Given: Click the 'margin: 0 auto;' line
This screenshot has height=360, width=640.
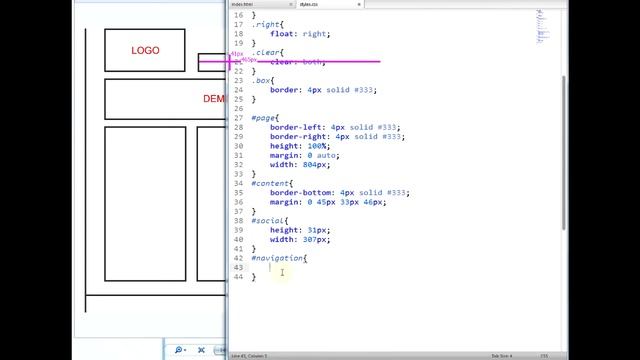Looking at the screenshot, I should point(304,155).
